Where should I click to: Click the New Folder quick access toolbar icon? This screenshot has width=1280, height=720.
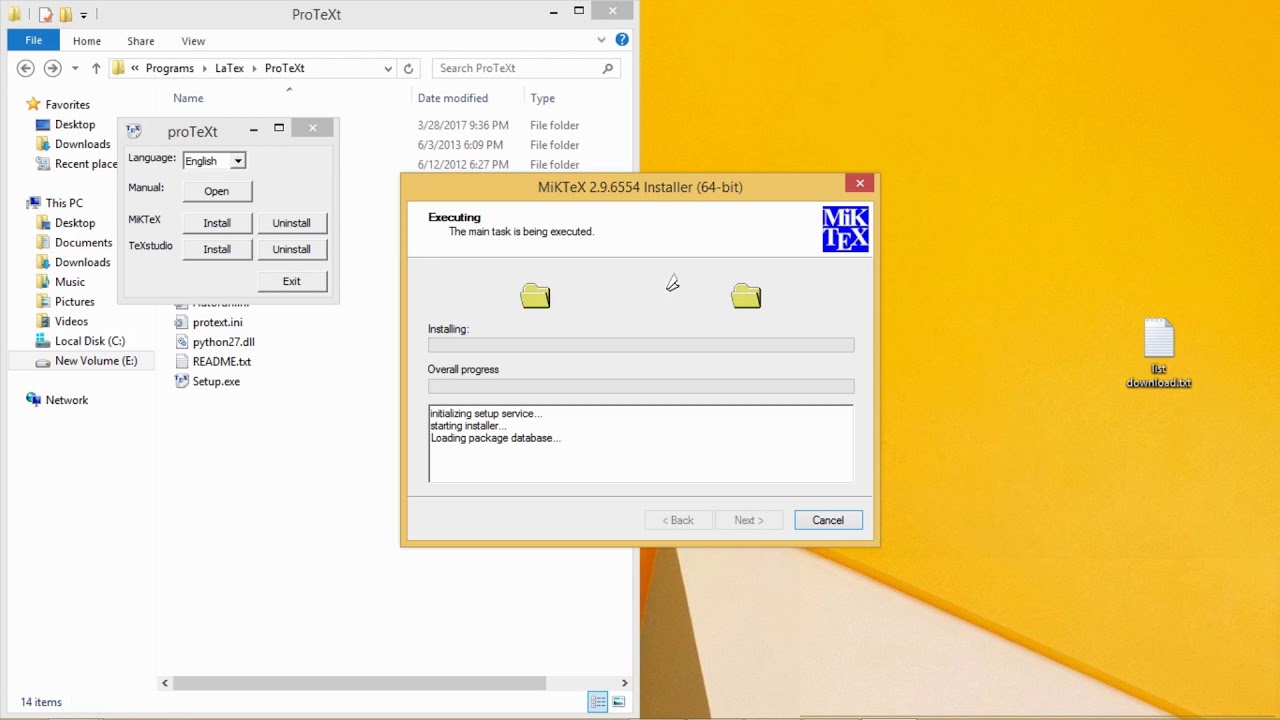(65, 14)
